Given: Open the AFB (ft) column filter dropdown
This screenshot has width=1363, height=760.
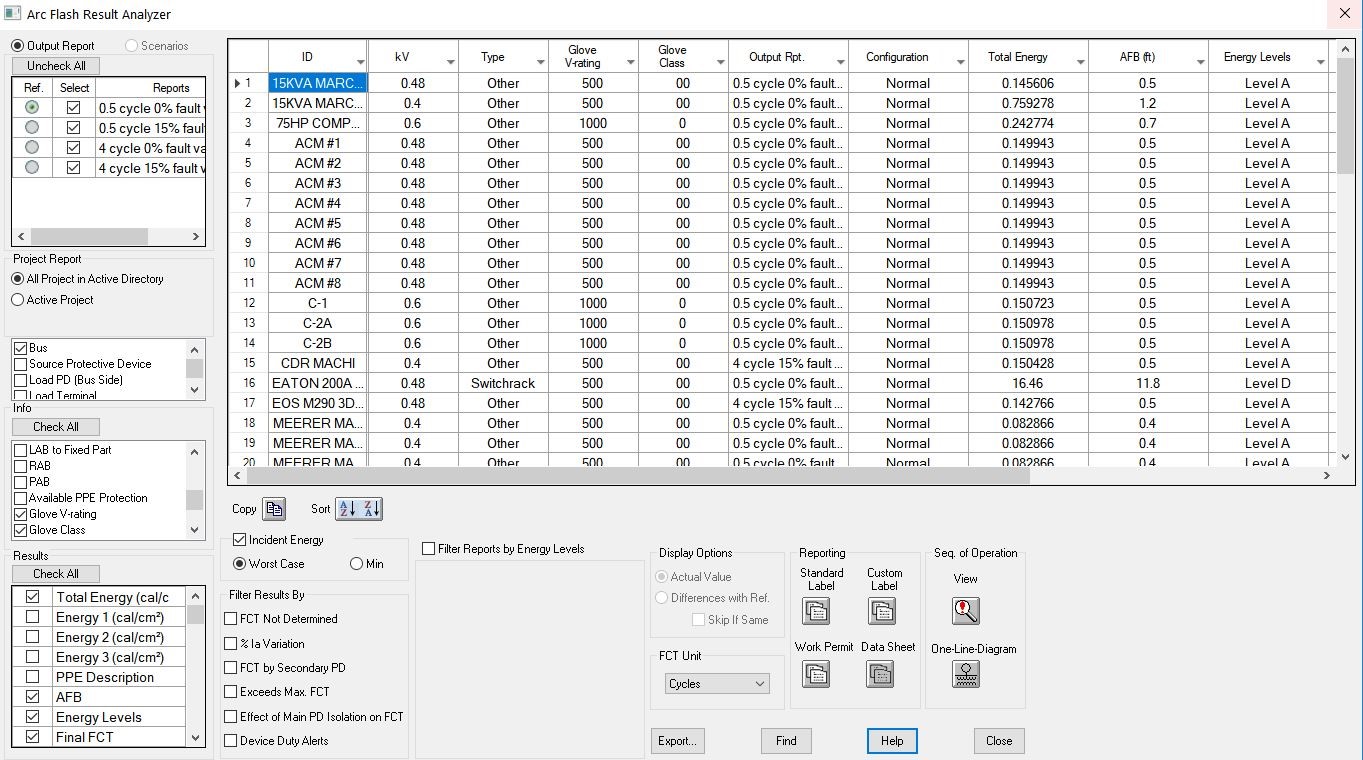Looking at the screenshot, I should 1200,63.
